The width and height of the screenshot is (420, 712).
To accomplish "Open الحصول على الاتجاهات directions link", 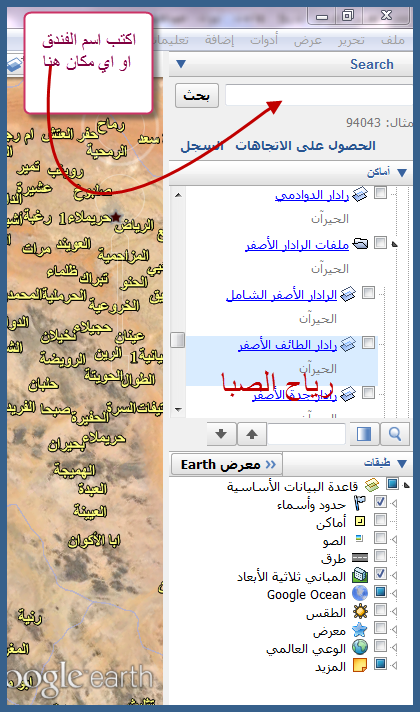I will point(305,146).
